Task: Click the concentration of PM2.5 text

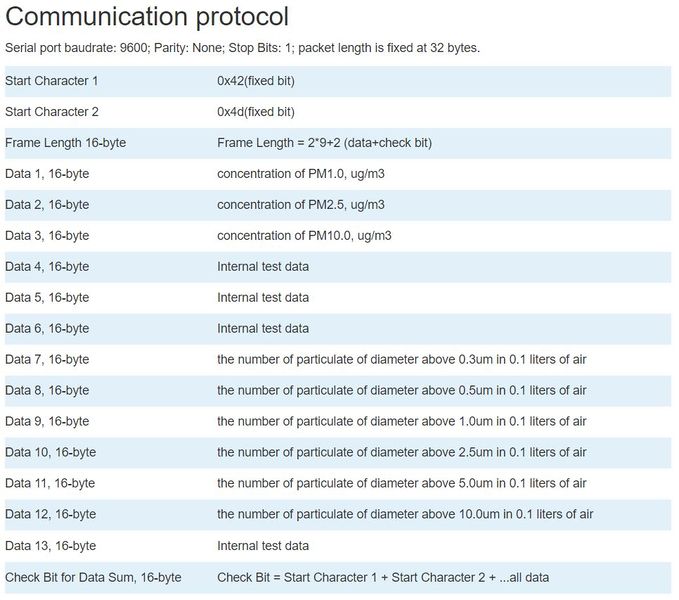Action: [x=301, y=205]
